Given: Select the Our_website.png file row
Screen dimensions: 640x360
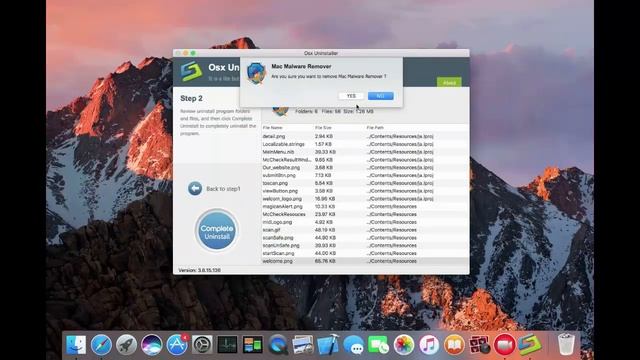Looking at the screenshot, I should pos(364,167).
